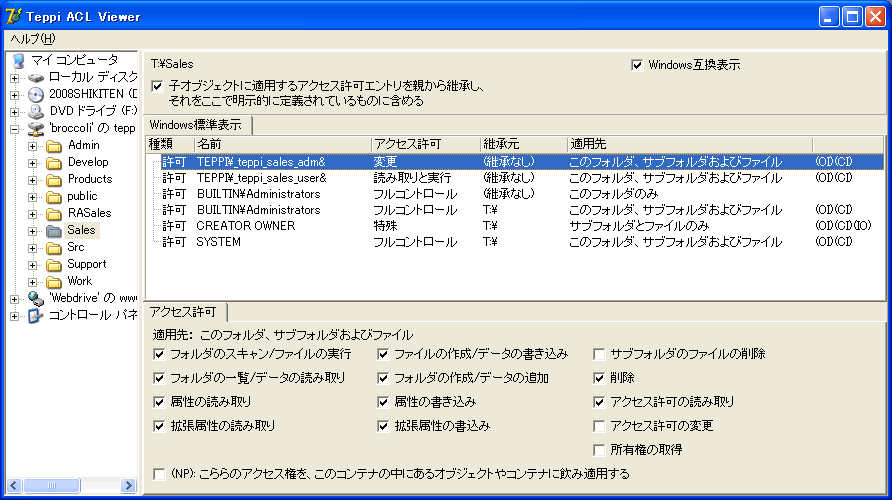Click the Admin folder icon

tap(54, 146)
